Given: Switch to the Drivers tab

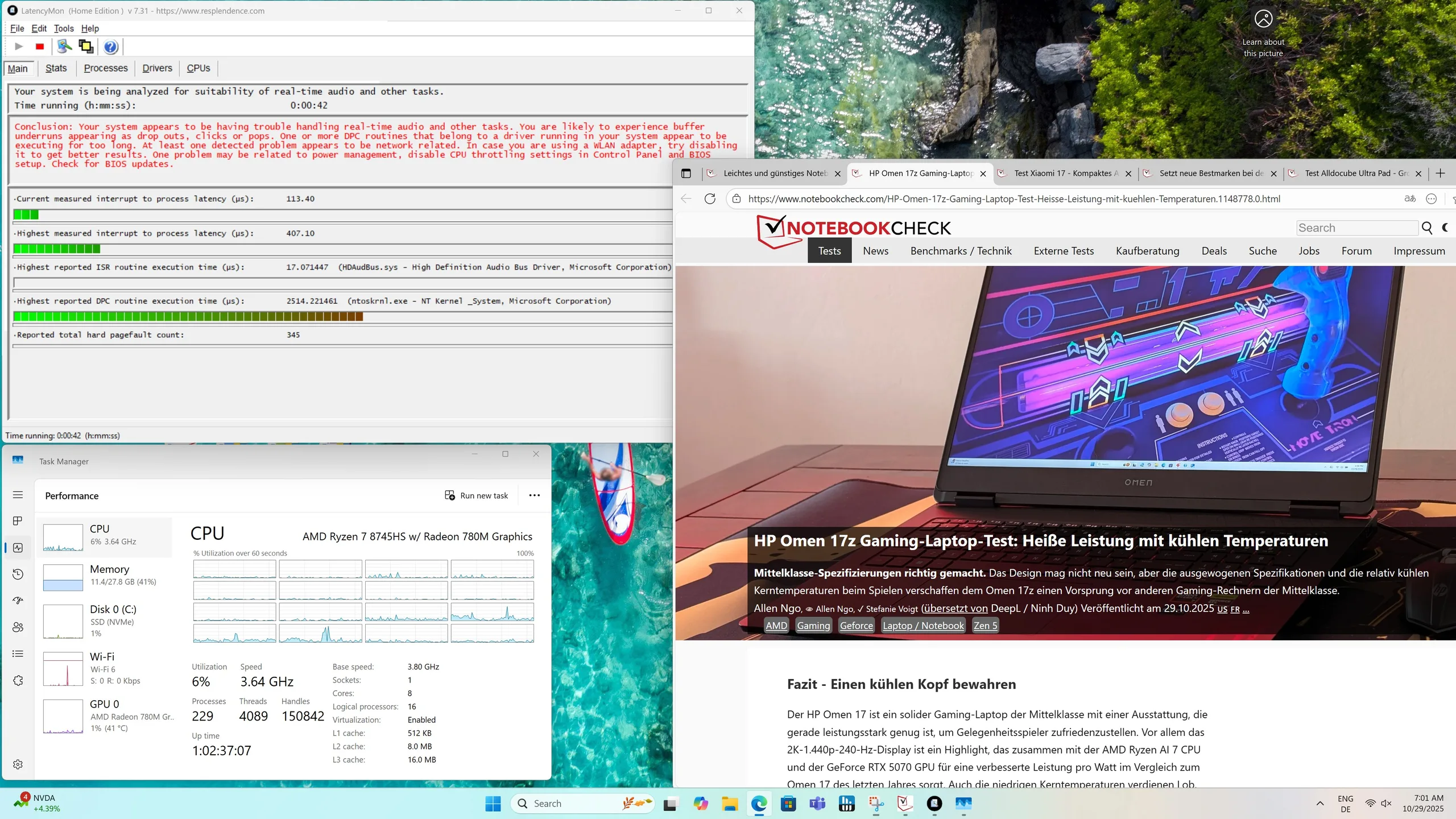Looking at the screenshot, I should pyautogui.click(x=157, y=68).
